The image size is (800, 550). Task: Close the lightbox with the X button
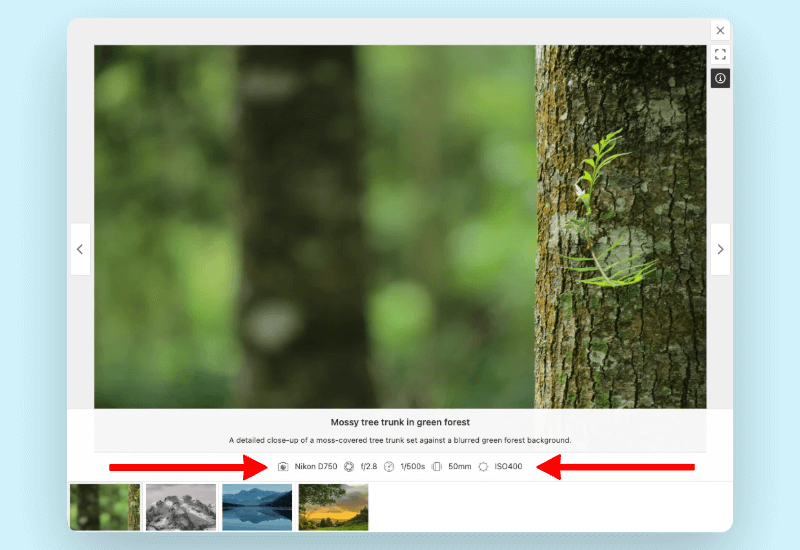click(x=720, y=31)
